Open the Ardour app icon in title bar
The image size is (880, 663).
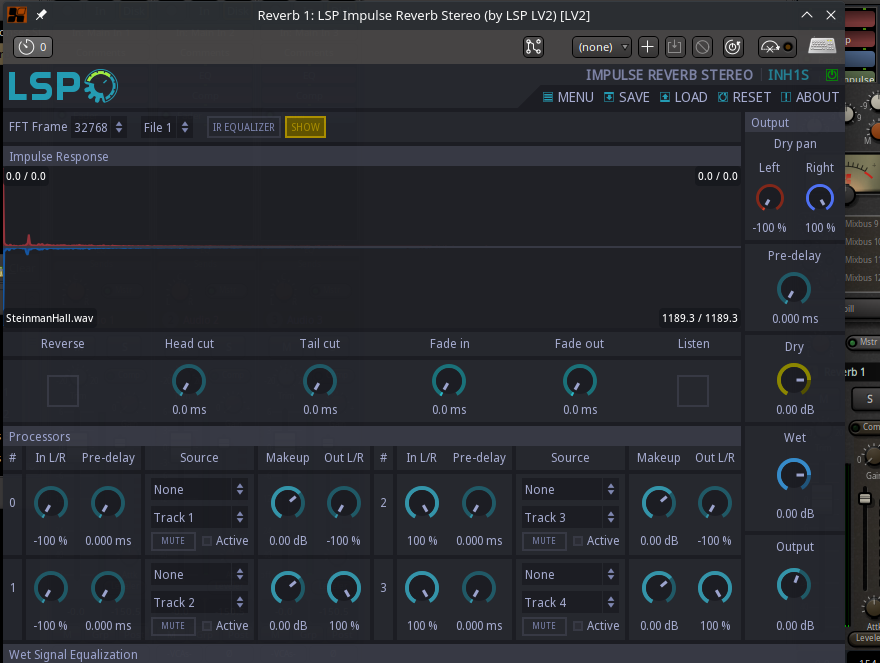click(x=17, y=15)
